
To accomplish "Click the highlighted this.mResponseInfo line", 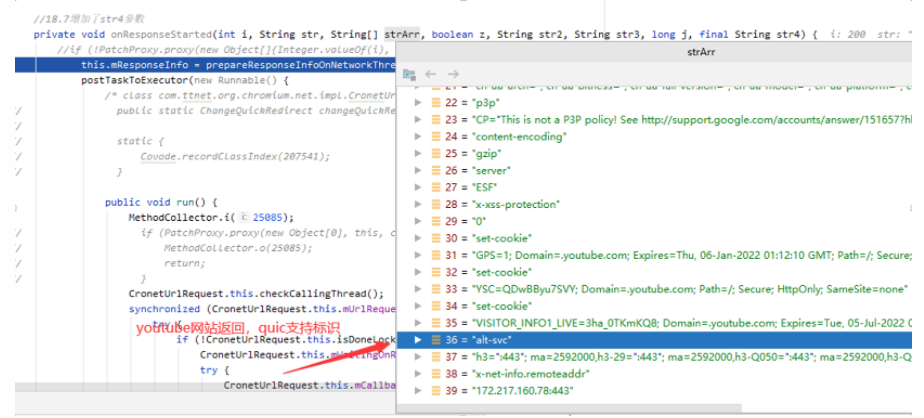I will (x=206, y=65).
